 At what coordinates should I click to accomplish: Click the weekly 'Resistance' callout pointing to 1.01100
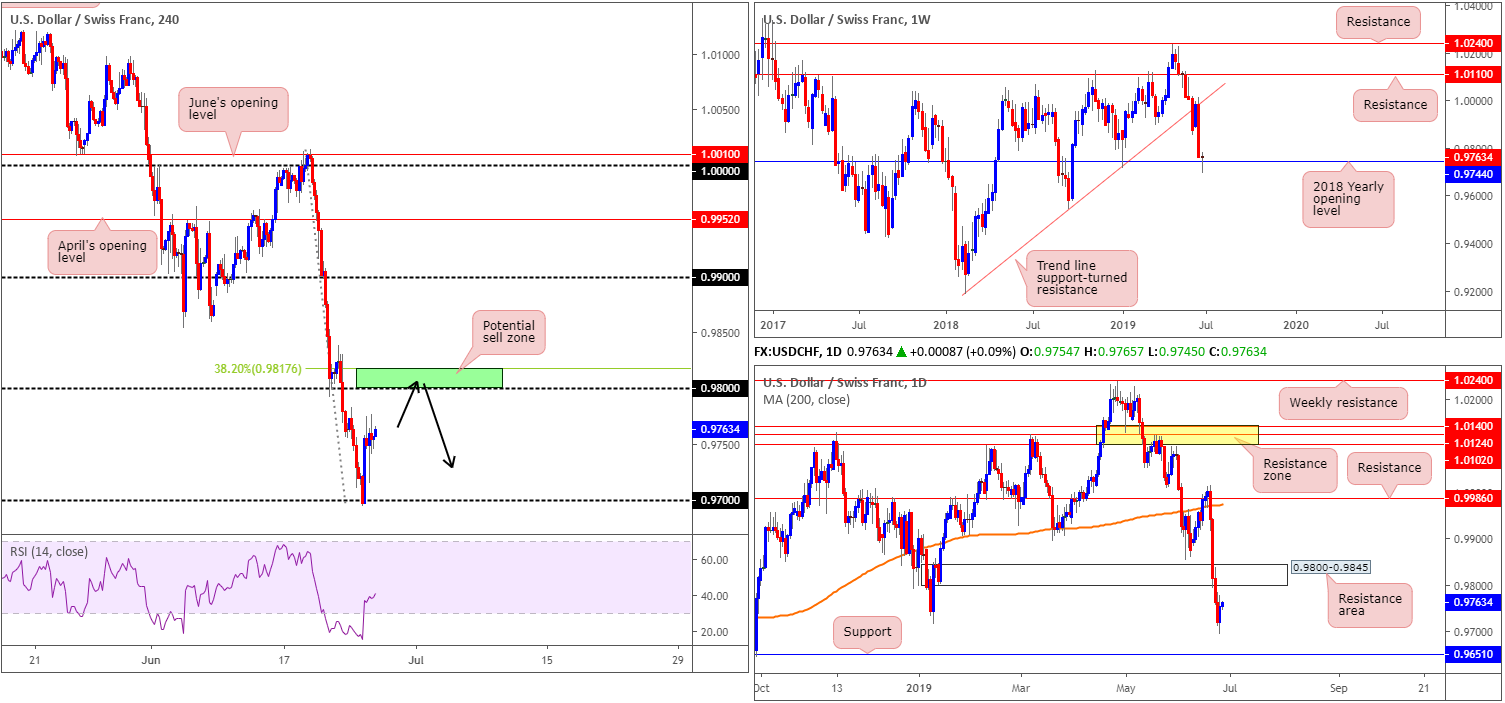click(1395, 104)
